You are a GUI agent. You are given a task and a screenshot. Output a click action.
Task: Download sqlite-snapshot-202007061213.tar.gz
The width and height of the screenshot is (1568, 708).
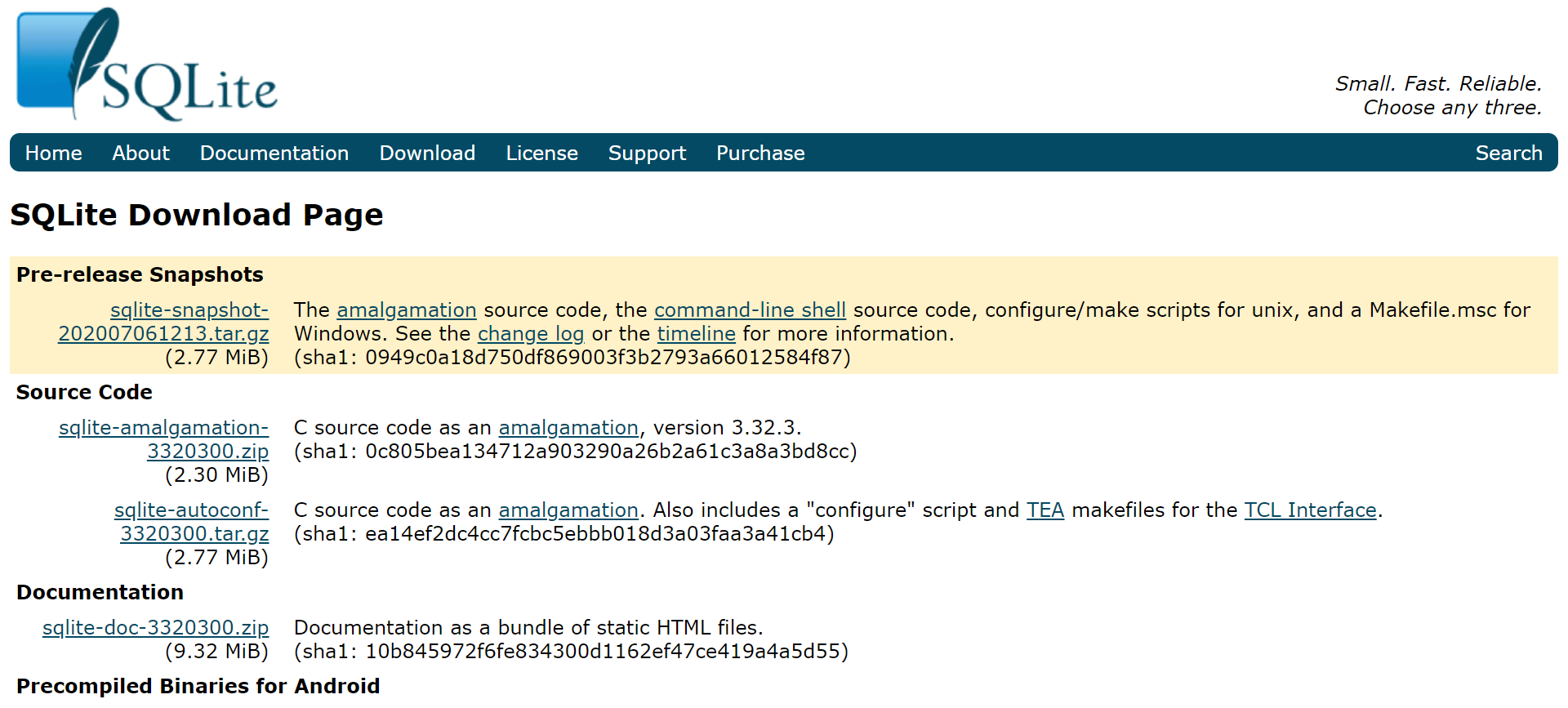tap(163, 322)
